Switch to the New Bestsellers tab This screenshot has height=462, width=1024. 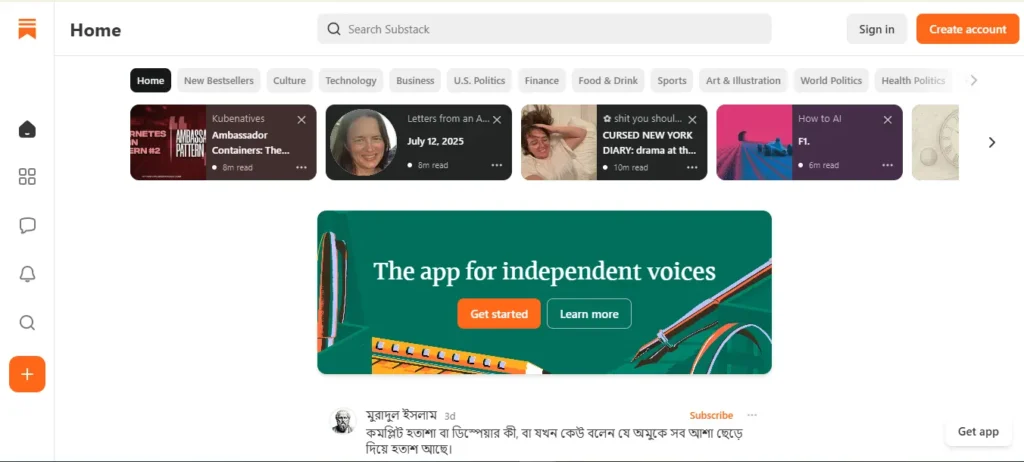pos(219,80)
